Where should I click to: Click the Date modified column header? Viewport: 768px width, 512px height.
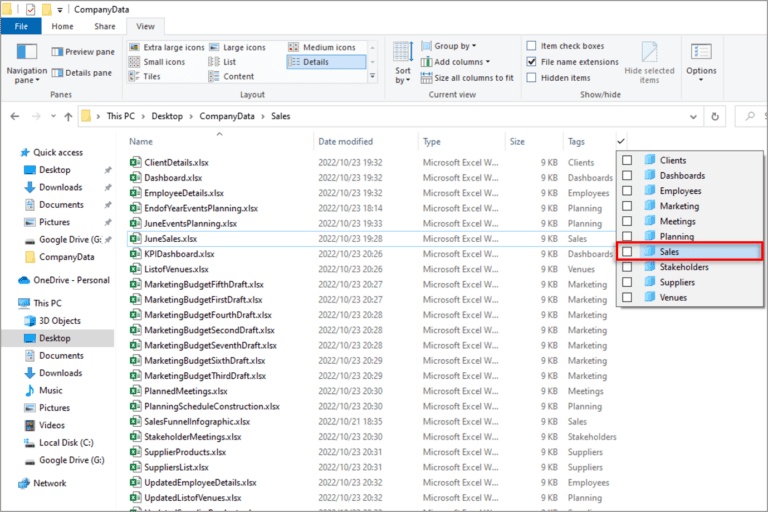pos(345,141)
